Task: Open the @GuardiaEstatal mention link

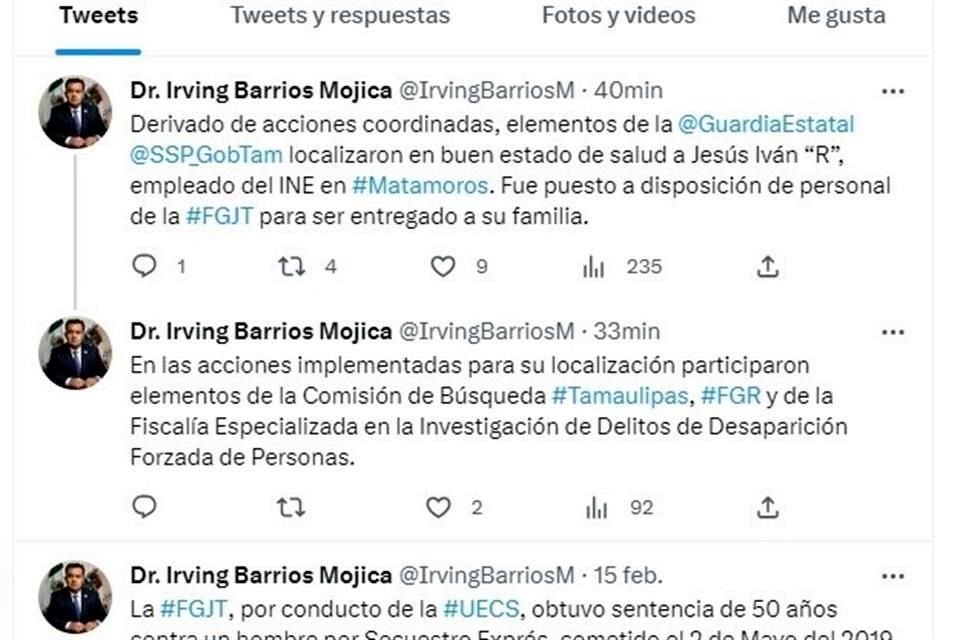Action: pyautogui.click(x=766, y=124)
